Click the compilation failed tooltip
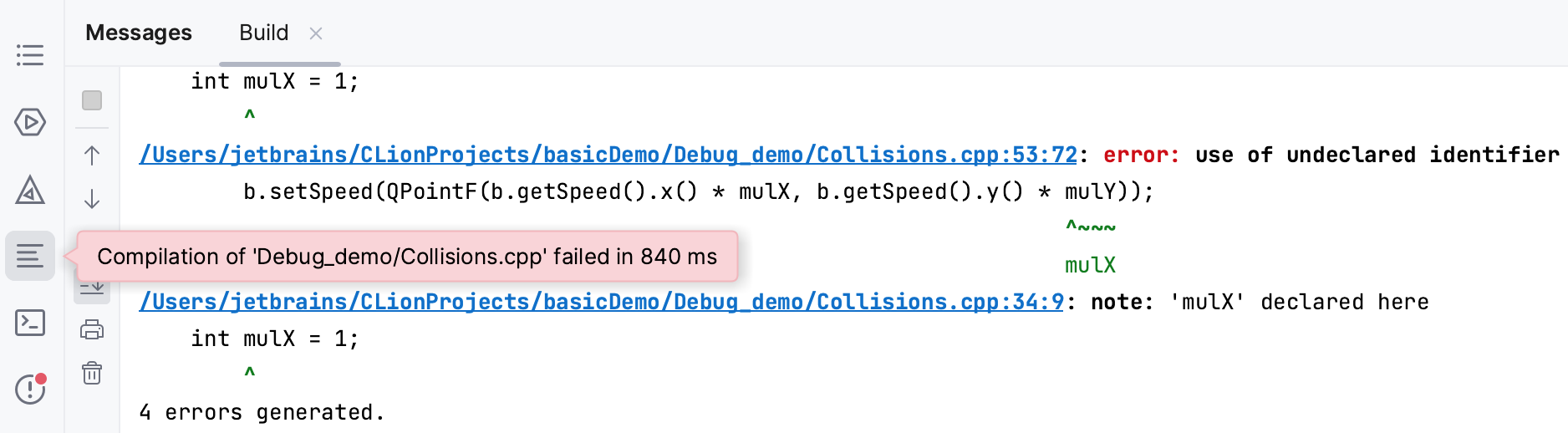The image size is (1568, 433). point(407,257)
